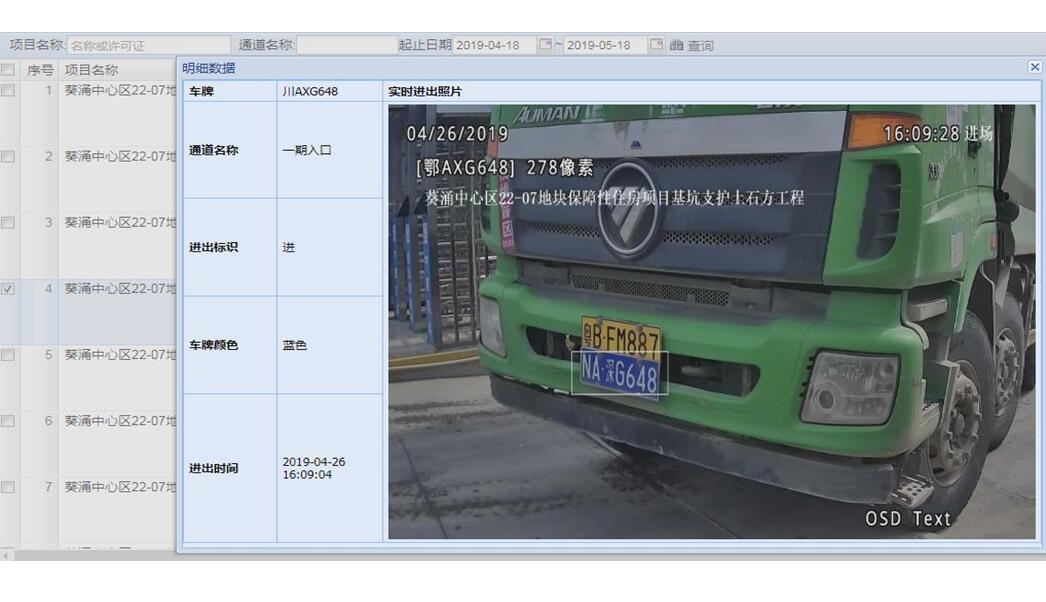Click the 一期入口 channel name value
Image resolution: width=1046 pixels, height=602 pixels.
(x=307, y=150)
